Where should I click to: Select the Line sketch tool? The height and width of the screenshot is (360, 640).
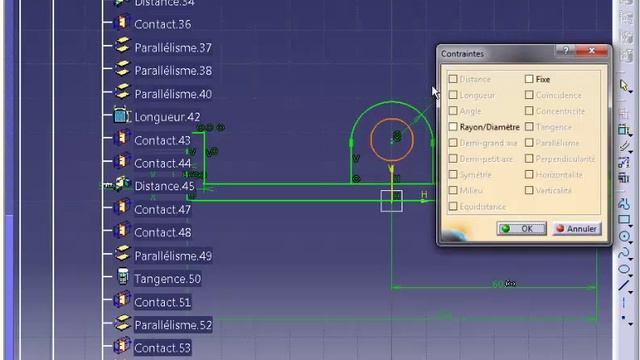(624, 285)
